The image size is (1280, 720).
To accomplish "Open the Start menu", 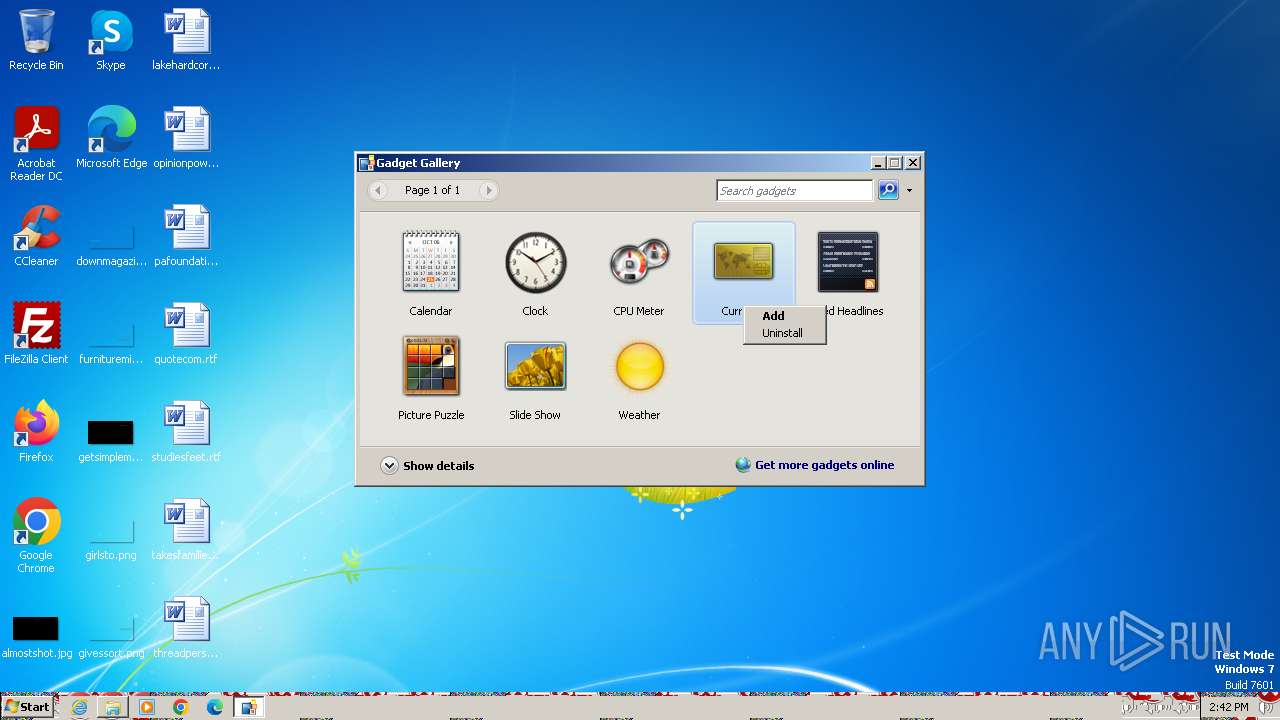I will tap(27, 707).
